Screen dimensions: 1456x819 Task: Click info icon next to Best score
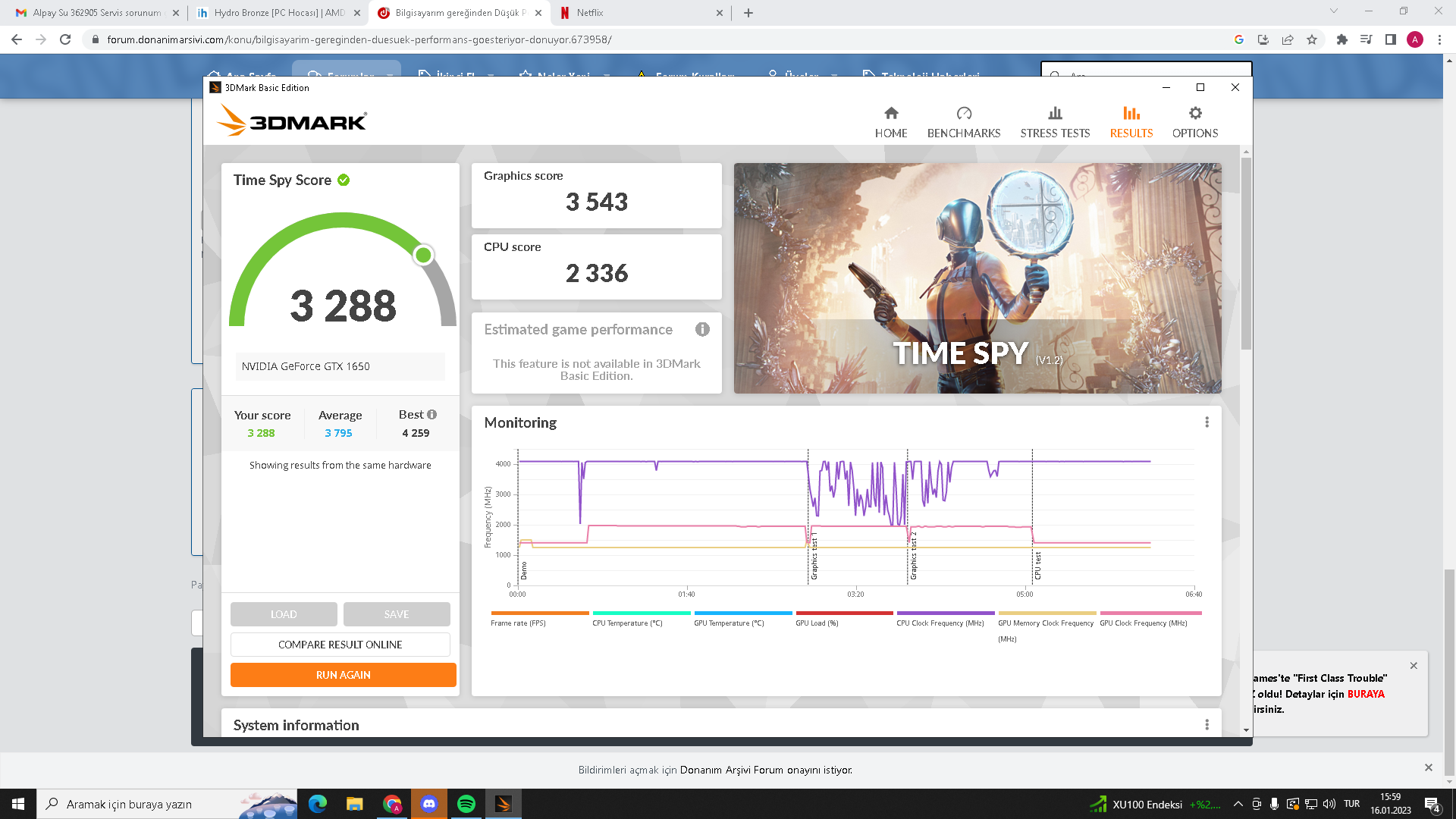431,415
